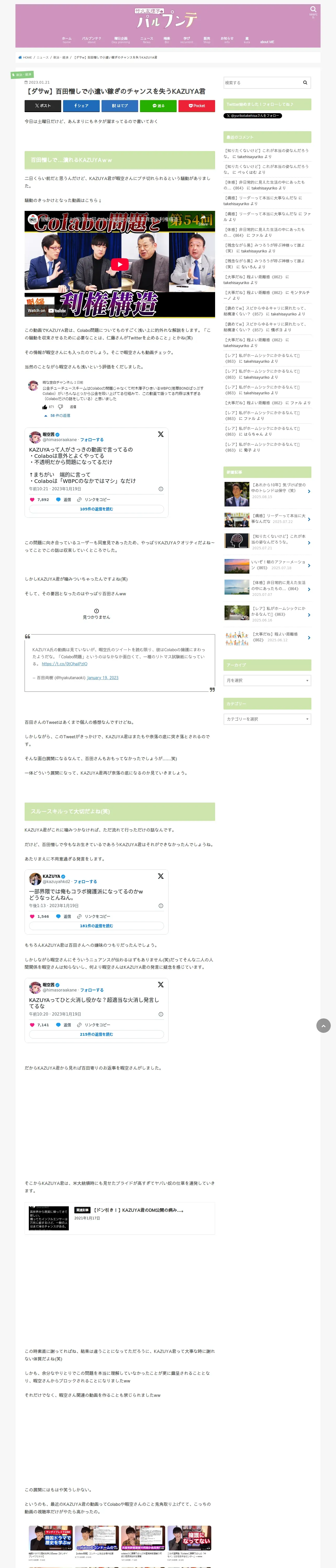This screenshot has height=1568, width=336.
Task: Click the HOME breadcrumb icon link
Action: (x=25, y=57)
